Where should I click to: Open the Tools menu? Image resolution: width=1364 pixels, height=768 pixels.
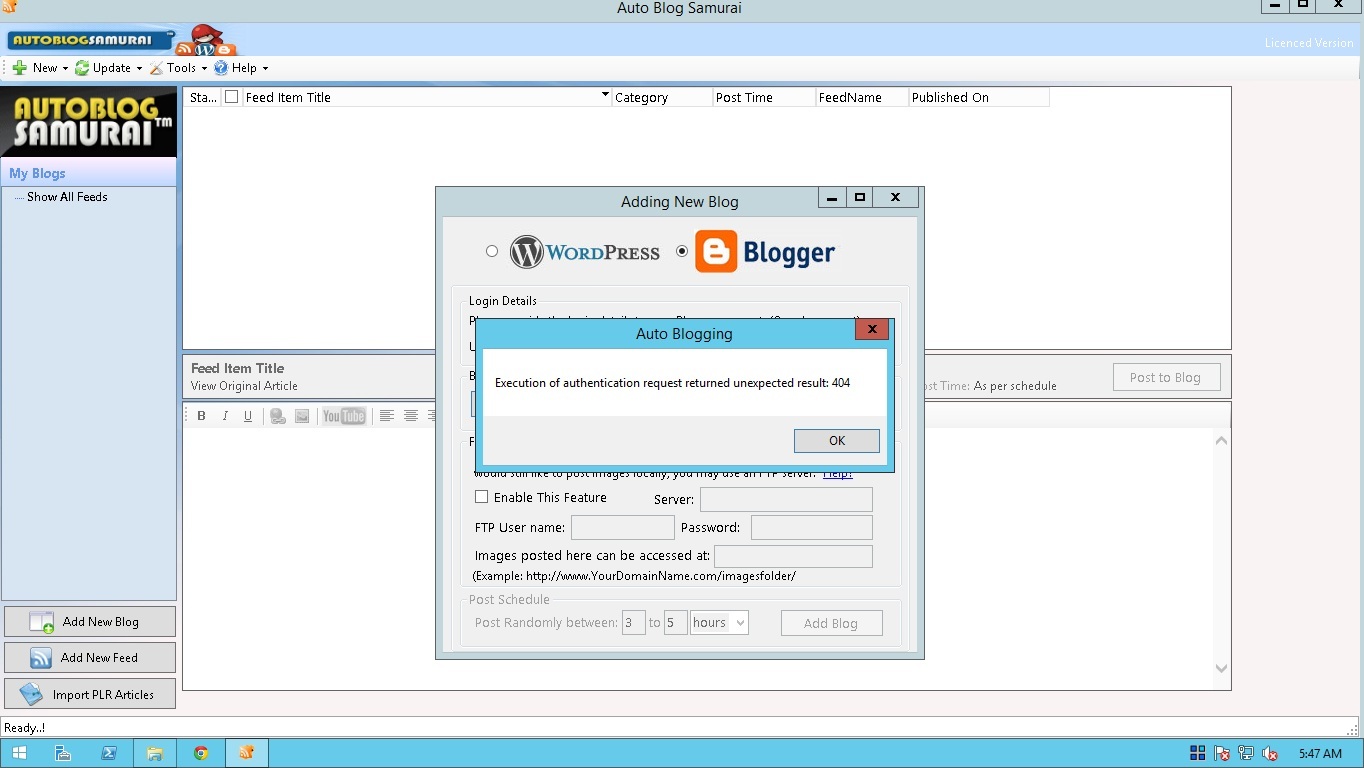[181, 68]
